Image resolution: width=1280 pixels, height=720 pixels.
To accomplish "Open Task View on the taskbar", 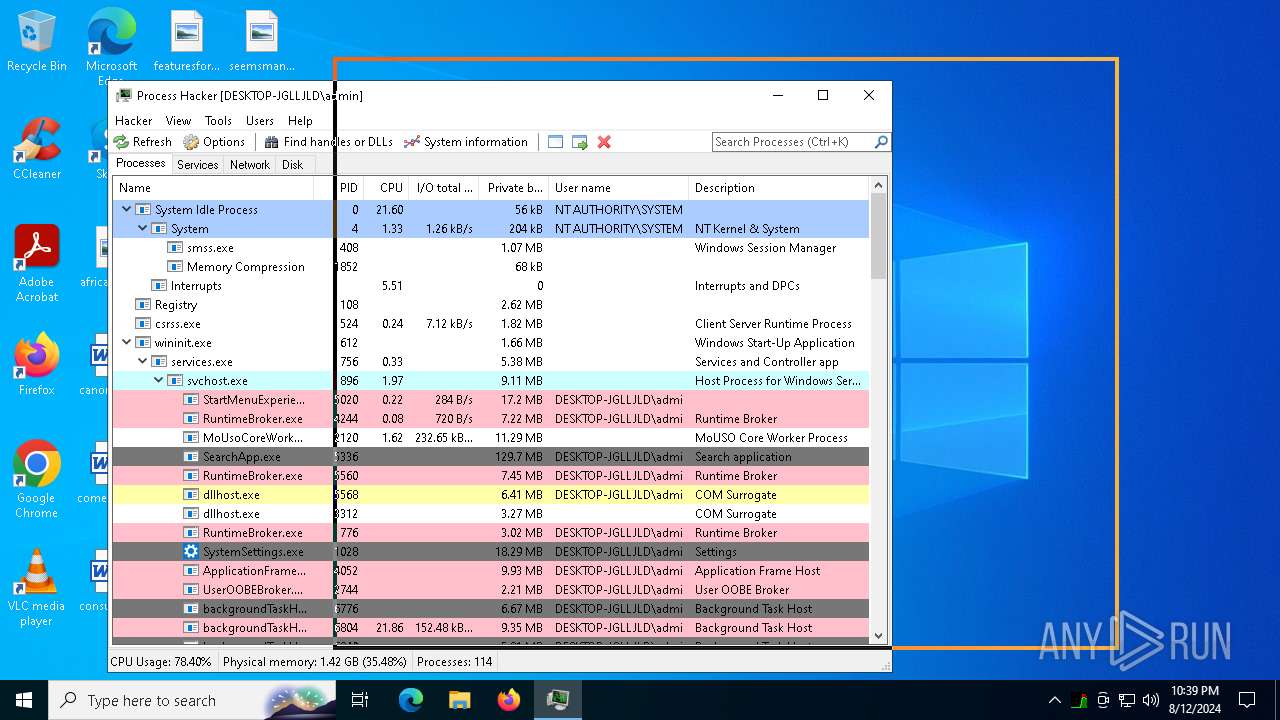I will (360, 700).
